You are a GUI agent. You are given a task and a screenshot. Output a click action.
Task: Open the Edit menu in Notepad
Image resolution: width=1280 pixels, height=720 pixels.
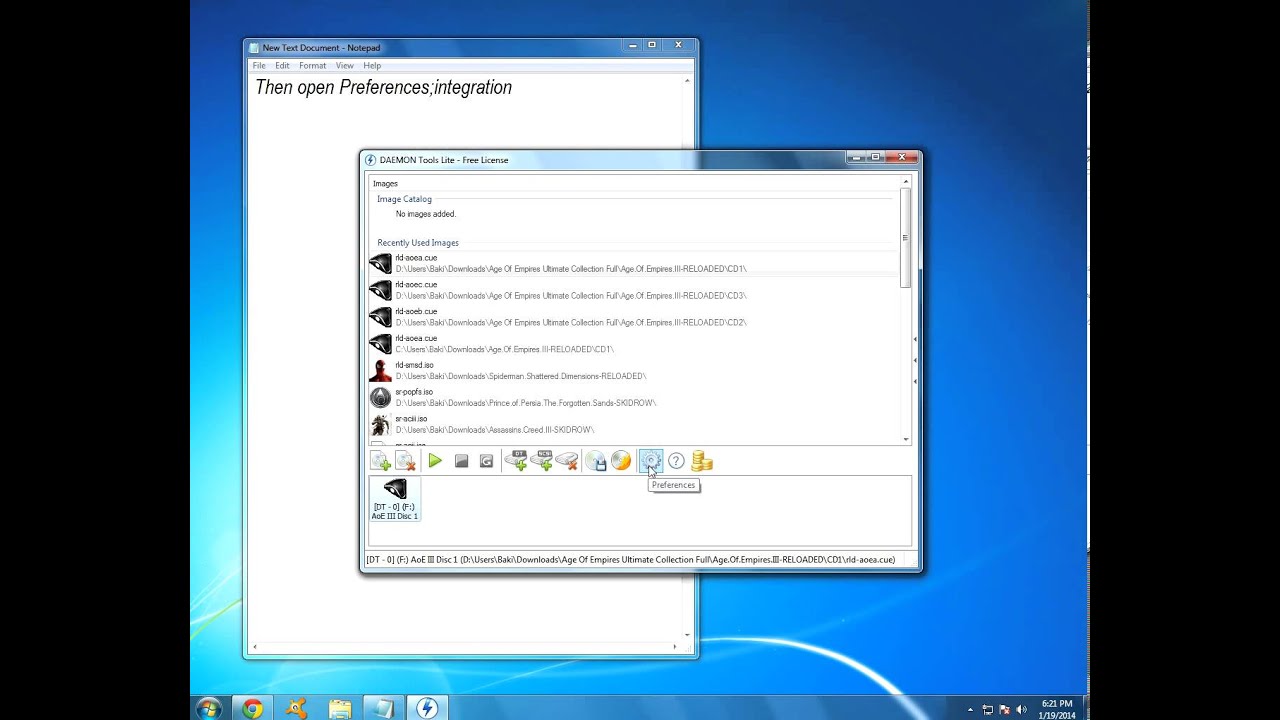282,65
